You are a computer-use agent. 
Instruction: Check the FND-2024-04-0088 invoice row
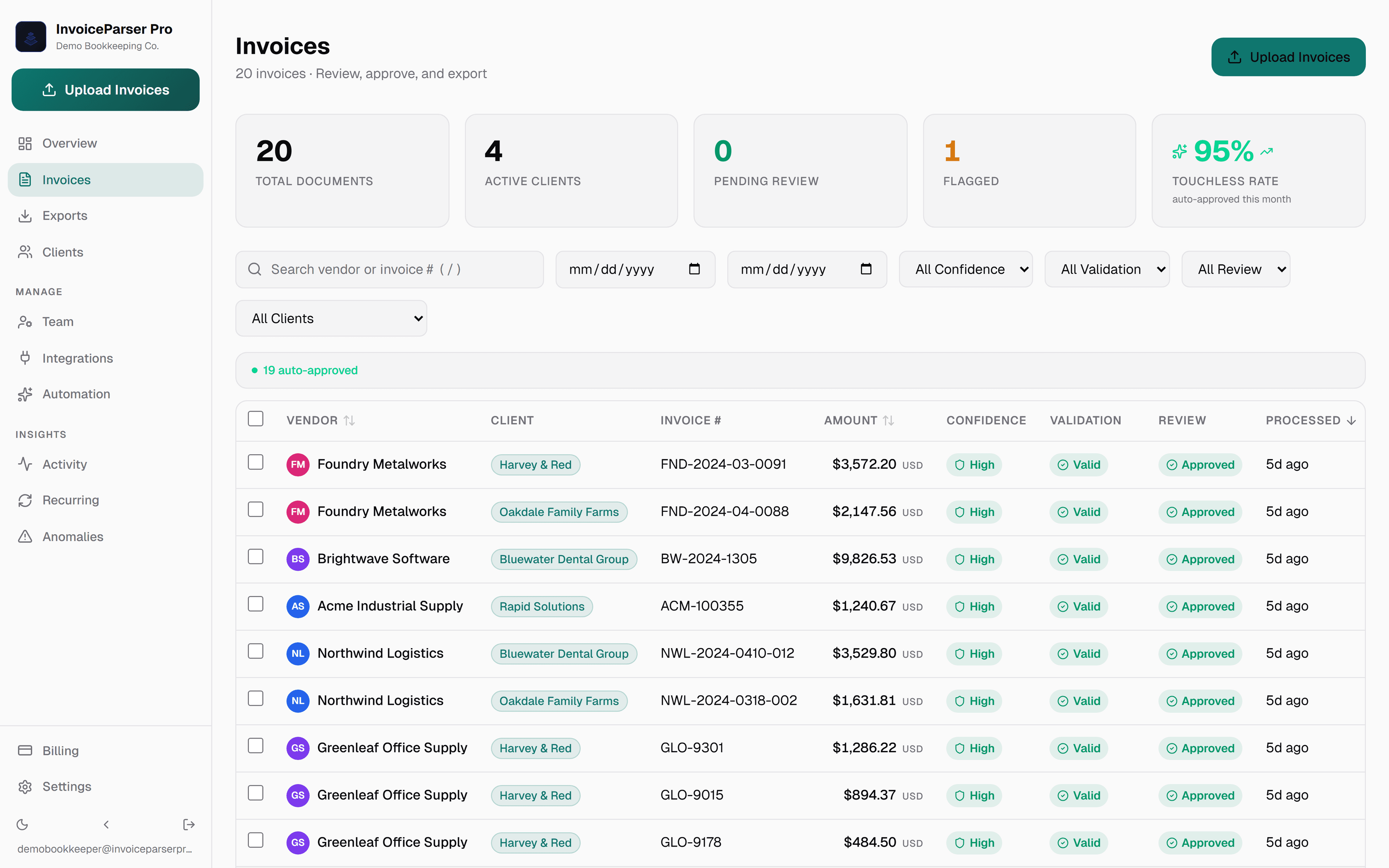(255, 509)
